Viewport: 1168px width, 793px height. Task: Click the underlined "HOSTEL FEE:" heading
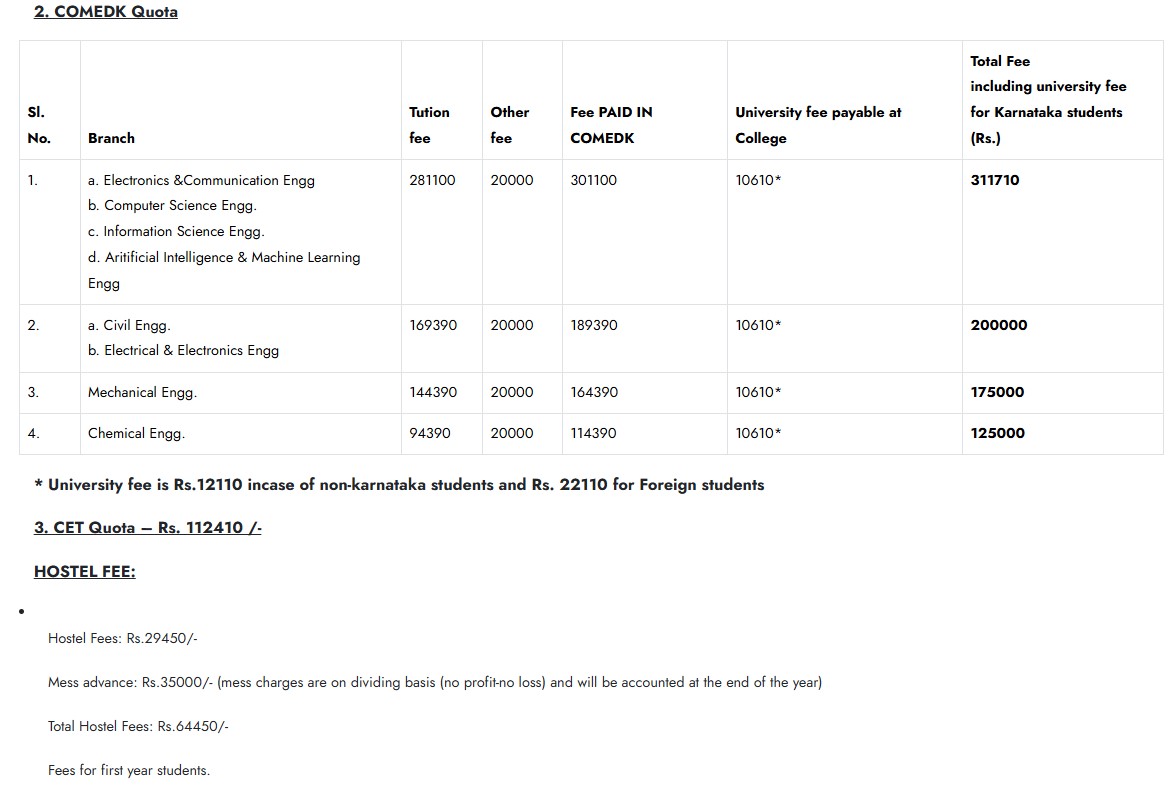84,571
